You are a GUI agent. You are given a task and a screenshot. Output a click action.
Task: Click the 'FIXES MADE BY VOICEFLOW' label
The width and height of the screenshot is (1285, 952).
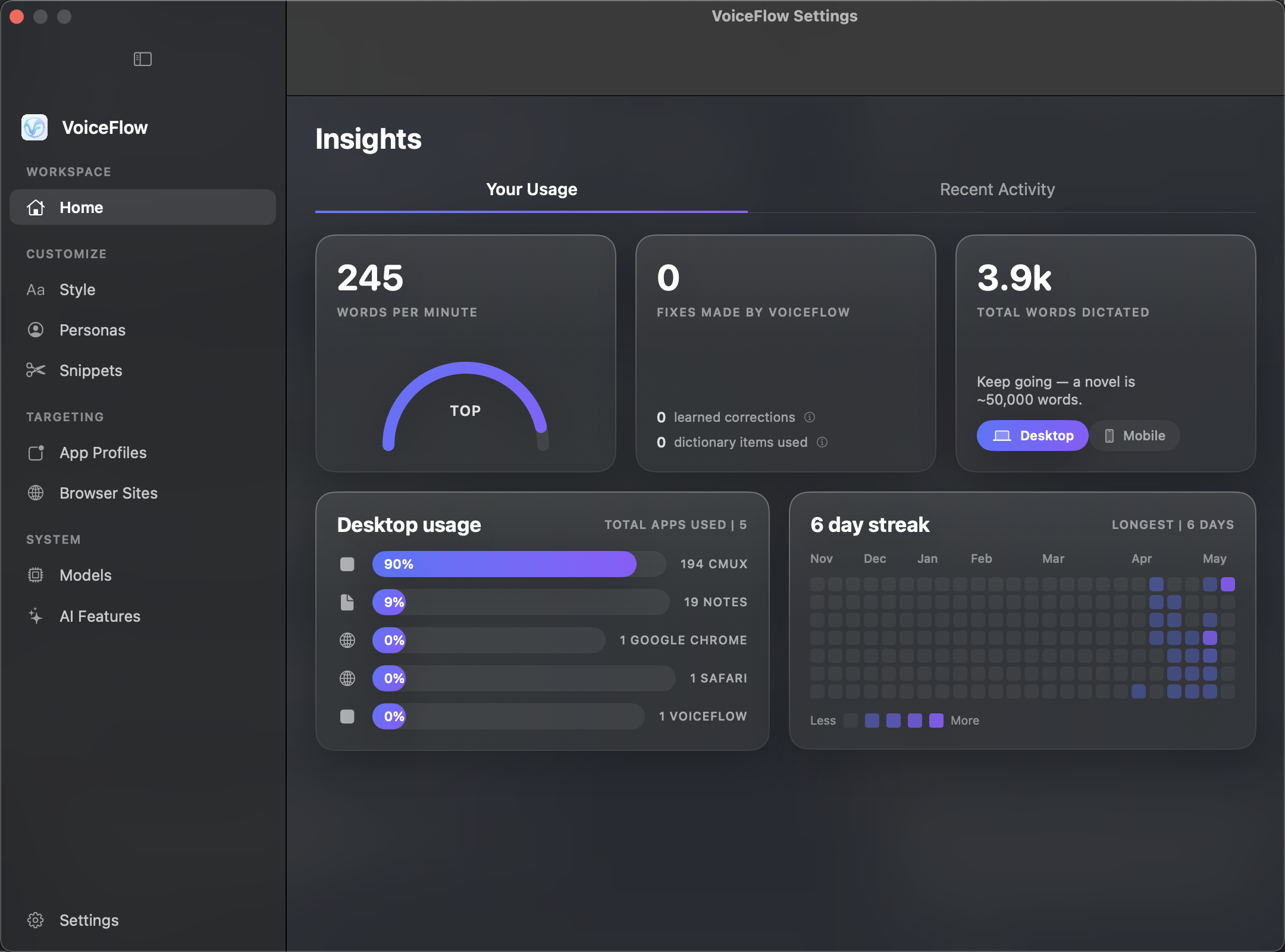tap(753, 312)
